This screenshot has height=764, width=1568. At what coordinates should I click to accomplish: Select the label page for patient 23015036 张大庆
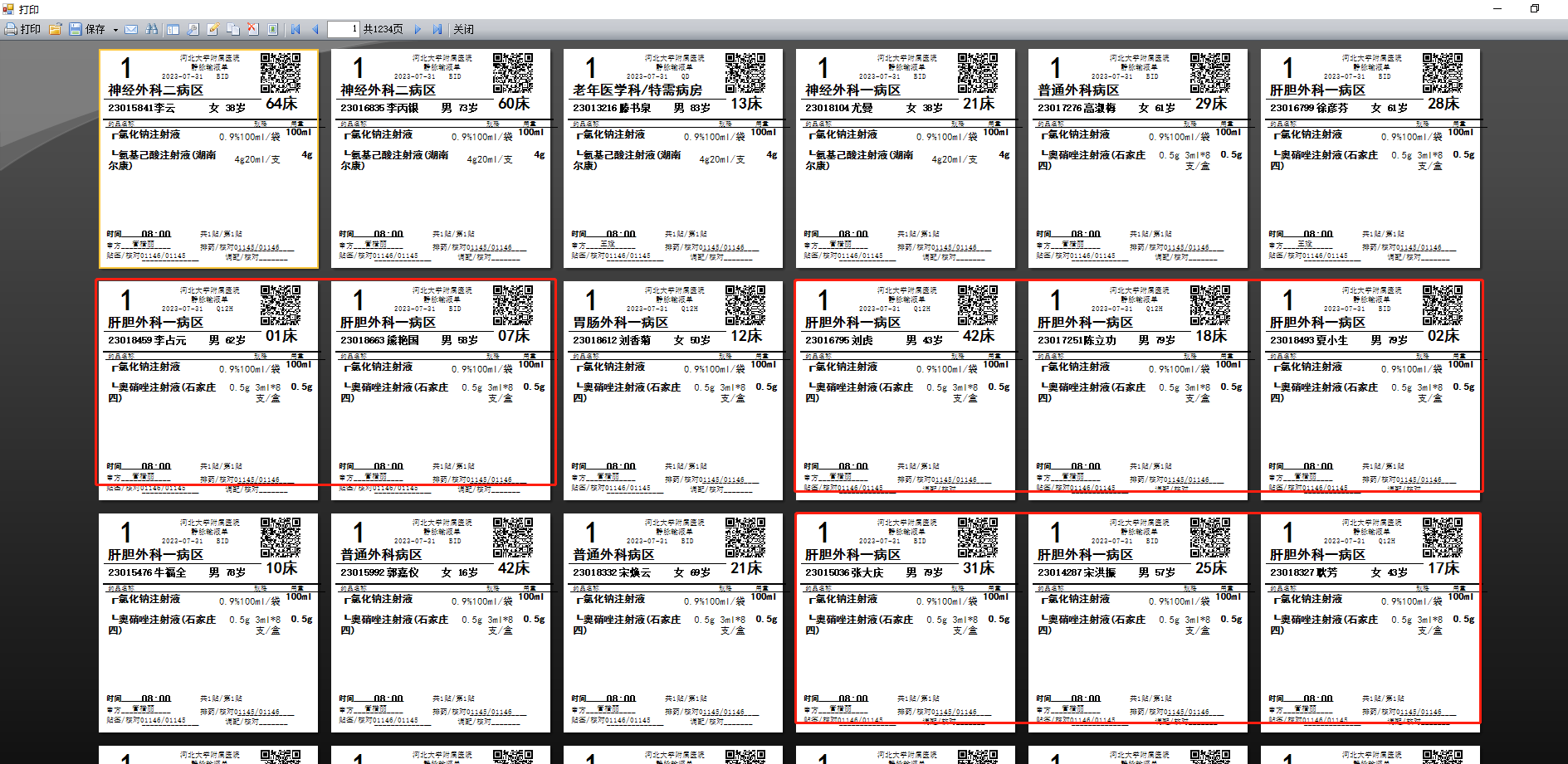click(906, 623)
